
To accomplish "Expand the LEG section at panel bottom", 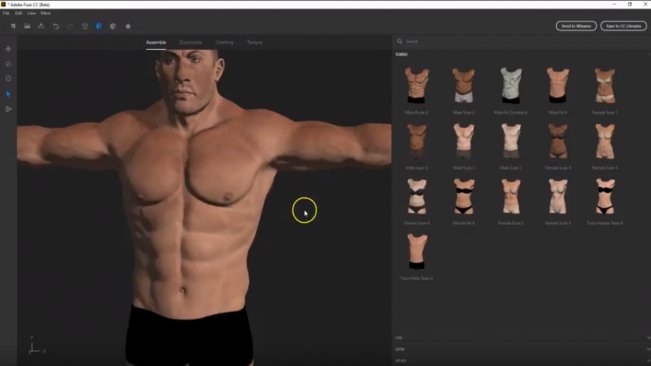I will [x=522, y=338].
